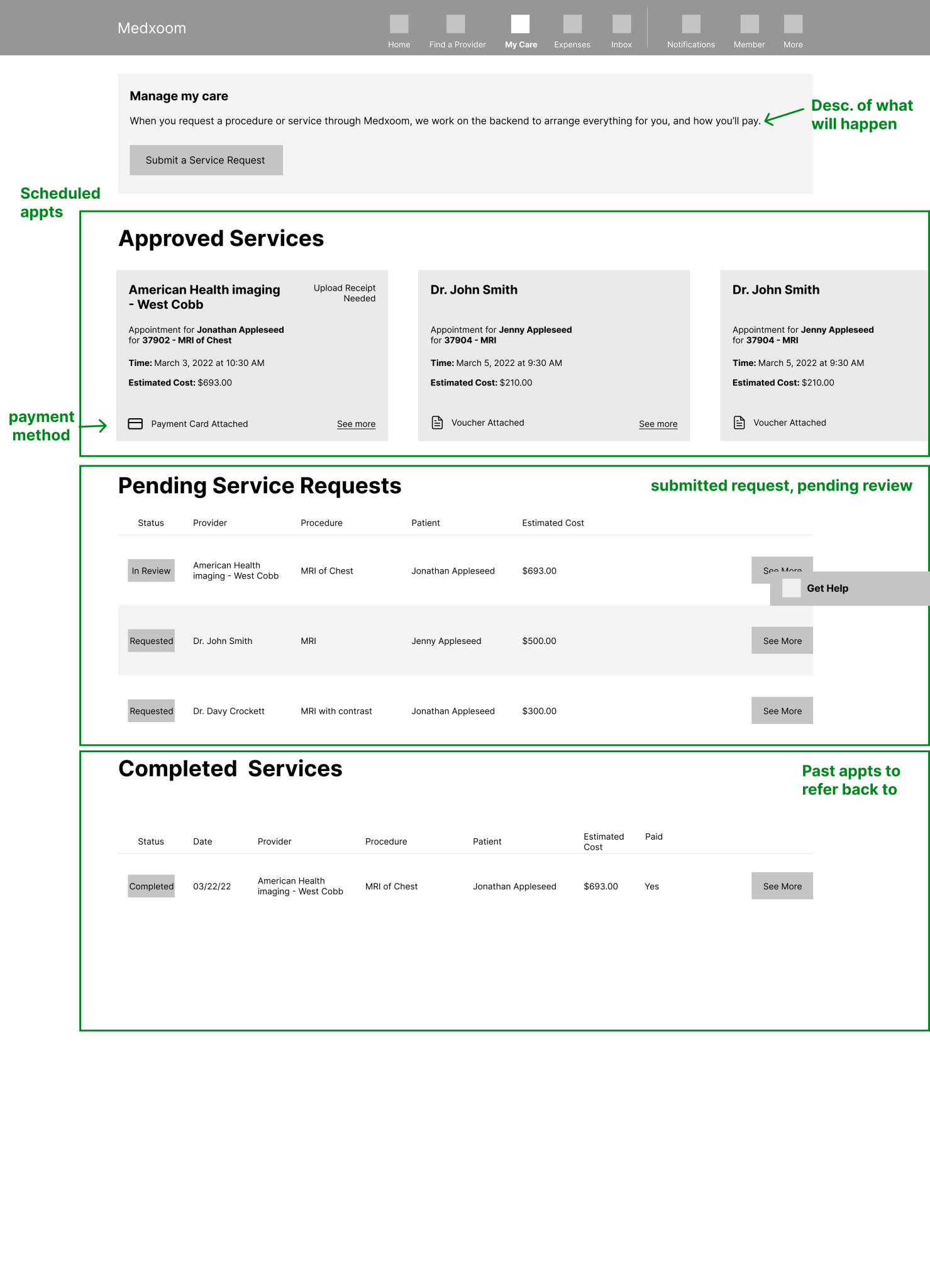The width and height of the screenshot is (930, 1288).
Task: Click the American Health imaging - West Cobb card title
Action: (x=204, y=297)
